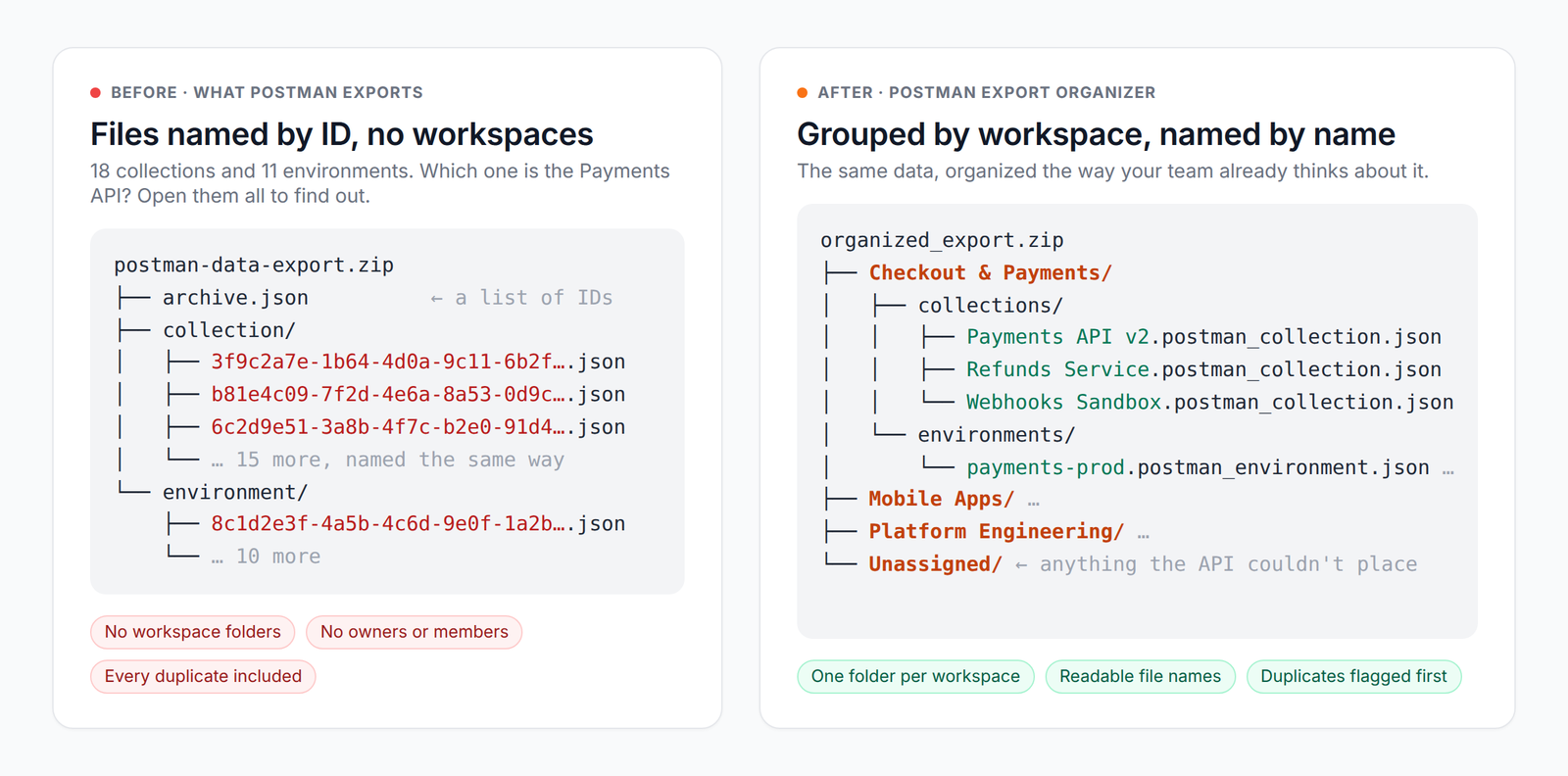
Task: Click the 6c2d9e51-3a8b JSON file name
Action: click(418, 427)
